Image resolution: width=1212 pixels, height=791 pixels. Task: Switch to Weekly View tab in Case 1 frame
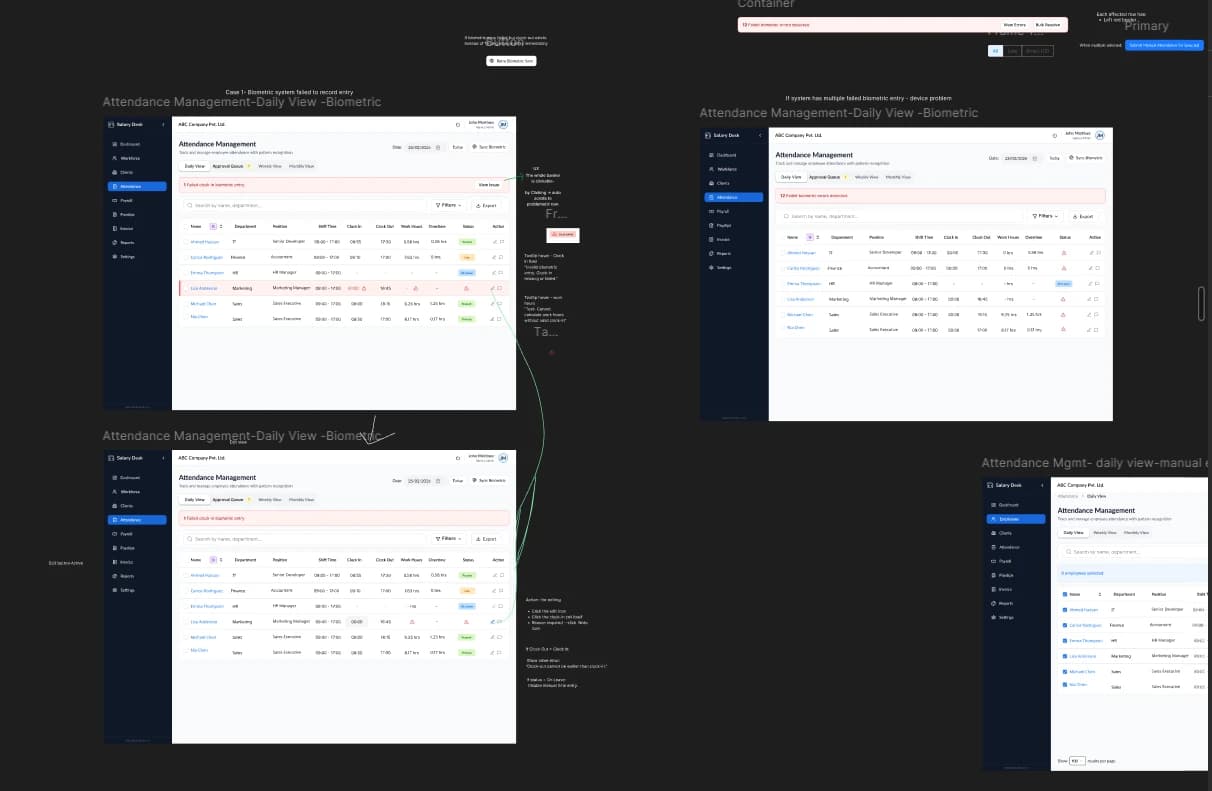click(x=270, y=166)
